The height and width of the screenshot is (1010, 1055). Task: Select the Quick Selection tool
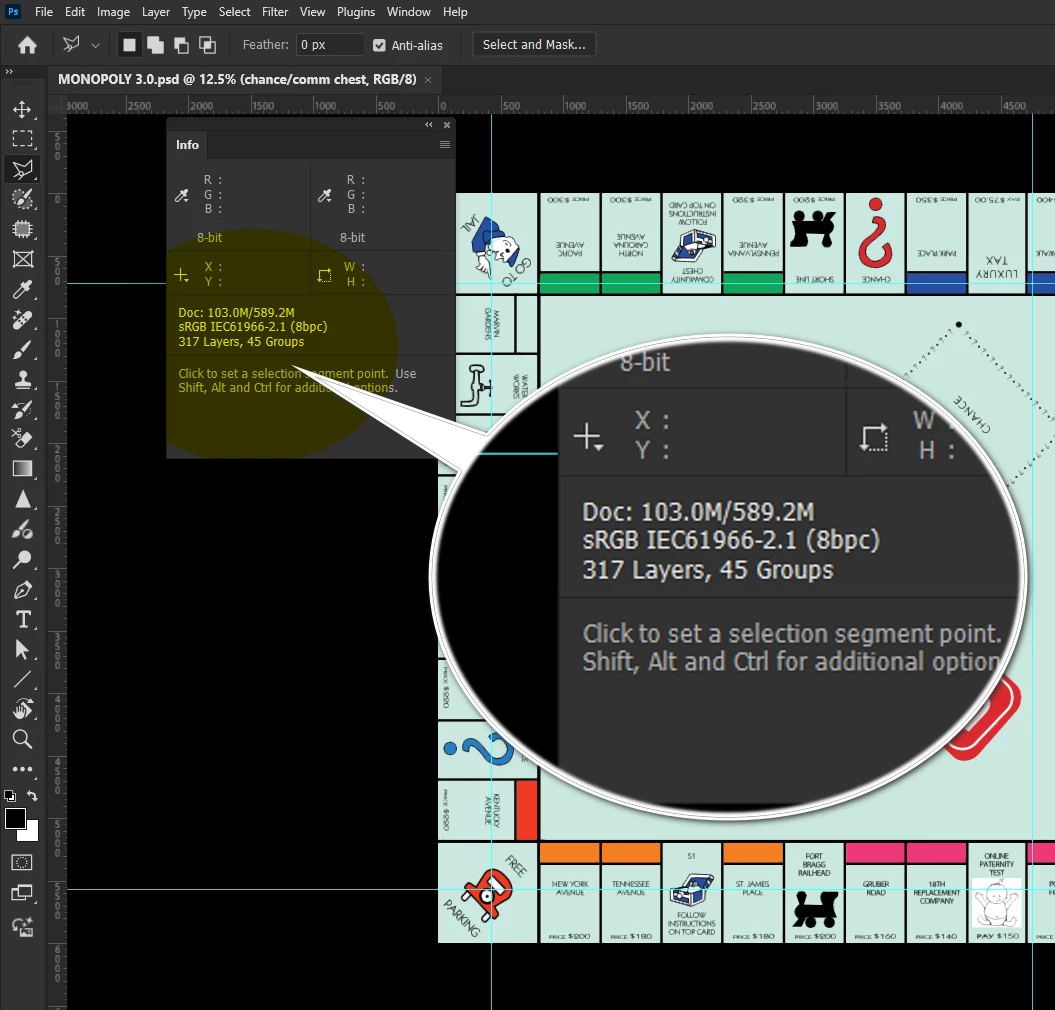22,199
